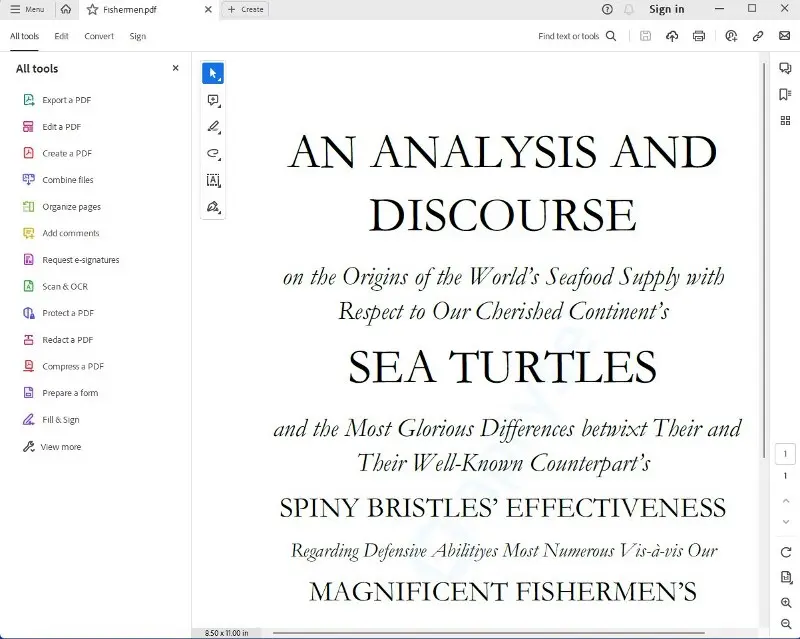Go to previous page up arrow
Viewport: 800px width, 639px height.
(x=786, y=501)
